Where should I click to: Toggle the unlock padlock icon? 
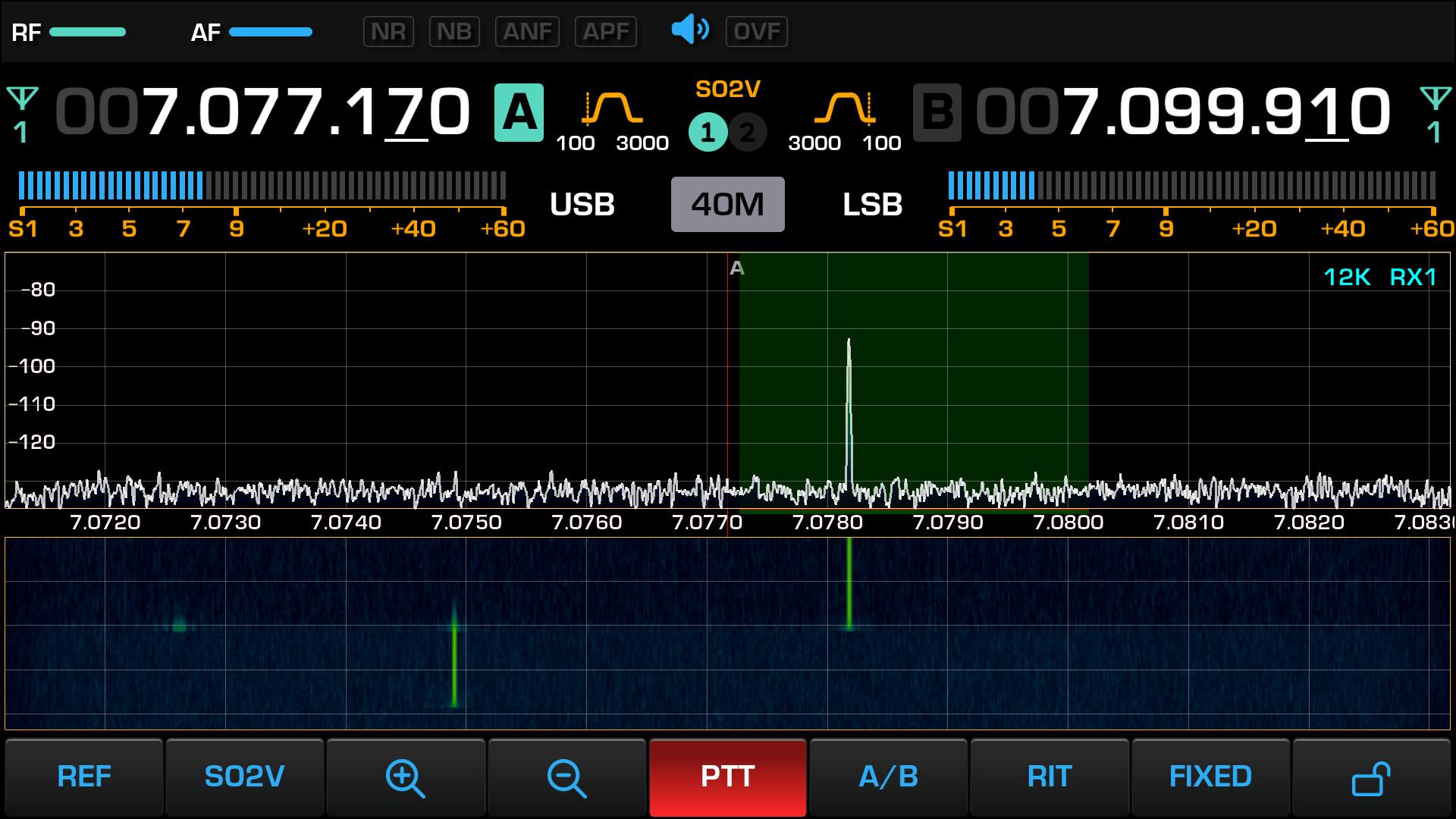click(x=1370, y=778)
